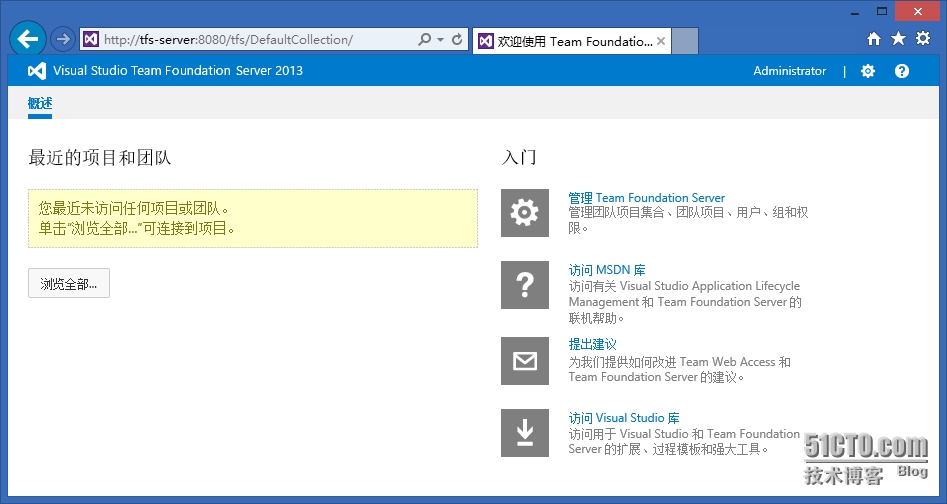Click the 最近的项目和团队 heading
This screenshot has height=504, width=947.
100,158
